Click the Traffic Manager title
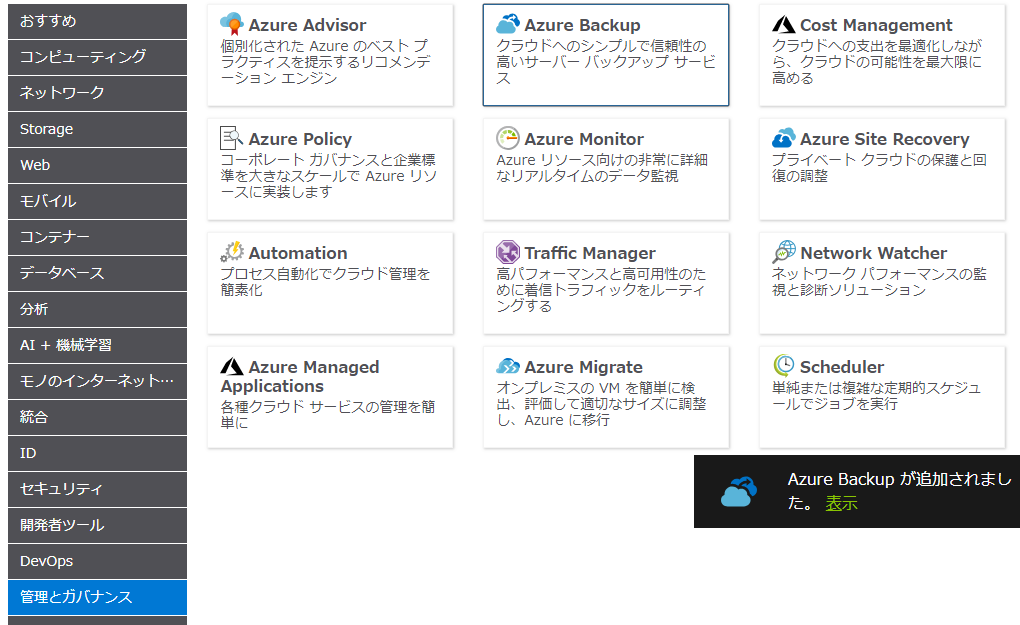The height and width of the screenshot is (625, 1020). pyautogui.click(x=590, y=253)
